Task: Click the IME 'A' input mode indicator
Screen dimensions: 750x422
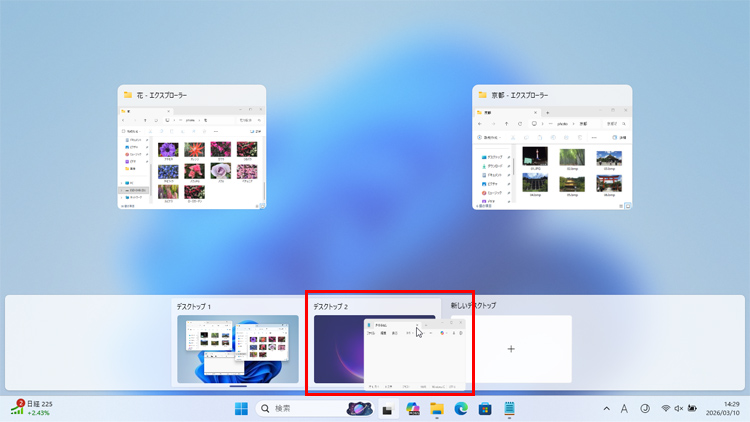Action: pyautogui.click(x=624, y=408)
